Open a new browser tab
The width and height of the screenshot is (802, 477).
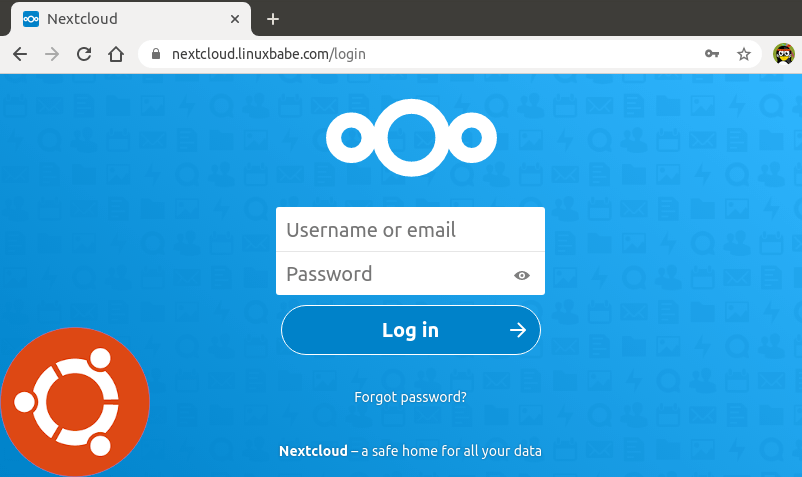pyautogui.click(x=273, y=19)
